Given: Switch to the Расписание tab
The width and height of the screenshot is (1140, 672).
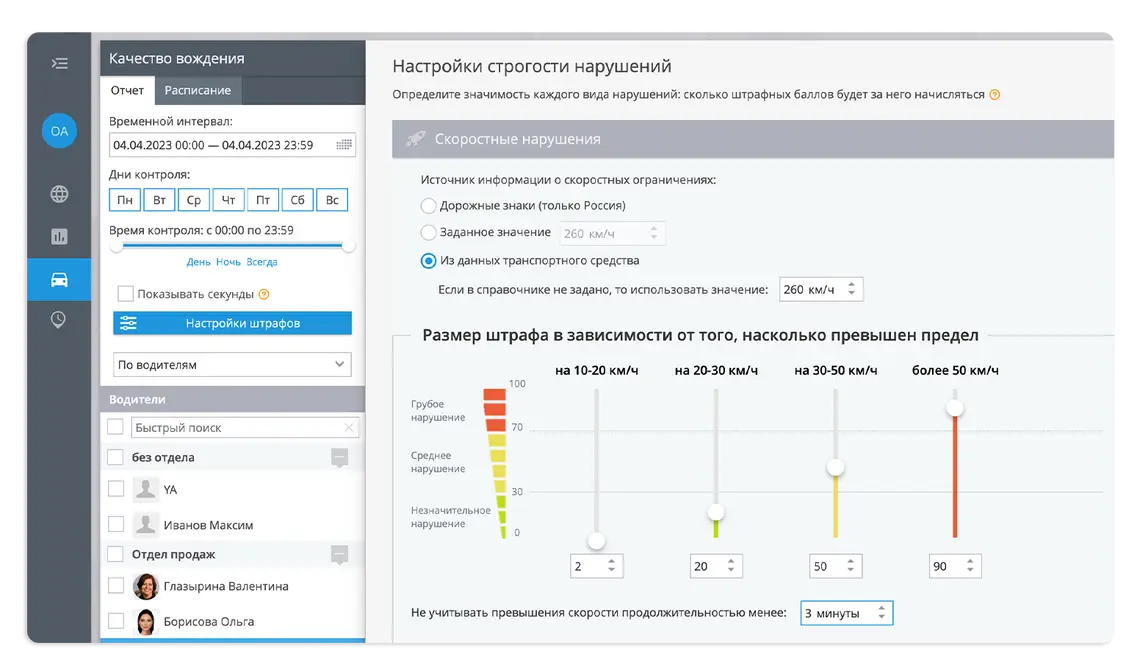Looking at the screenshot, I should pyautogui.click(x=198, y=89).
